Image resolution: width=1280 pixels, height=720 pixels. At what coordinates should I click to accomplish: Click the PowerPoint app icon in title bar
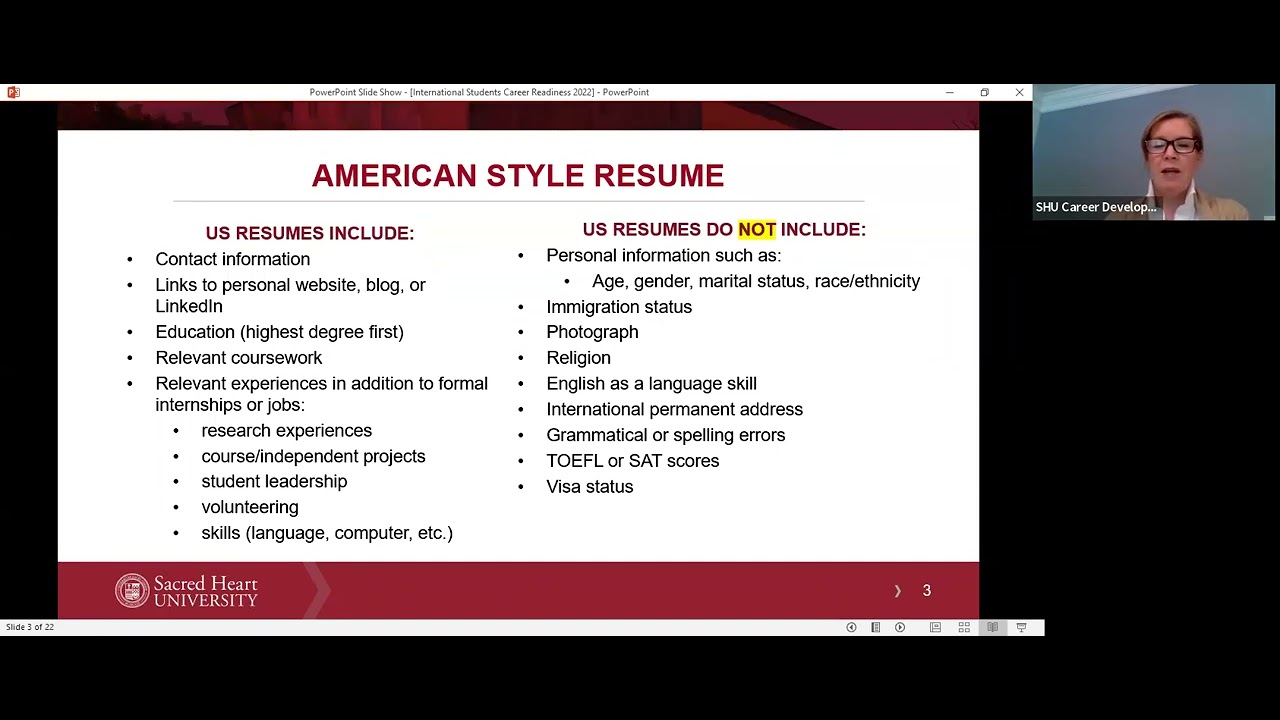tap(13, 92)
